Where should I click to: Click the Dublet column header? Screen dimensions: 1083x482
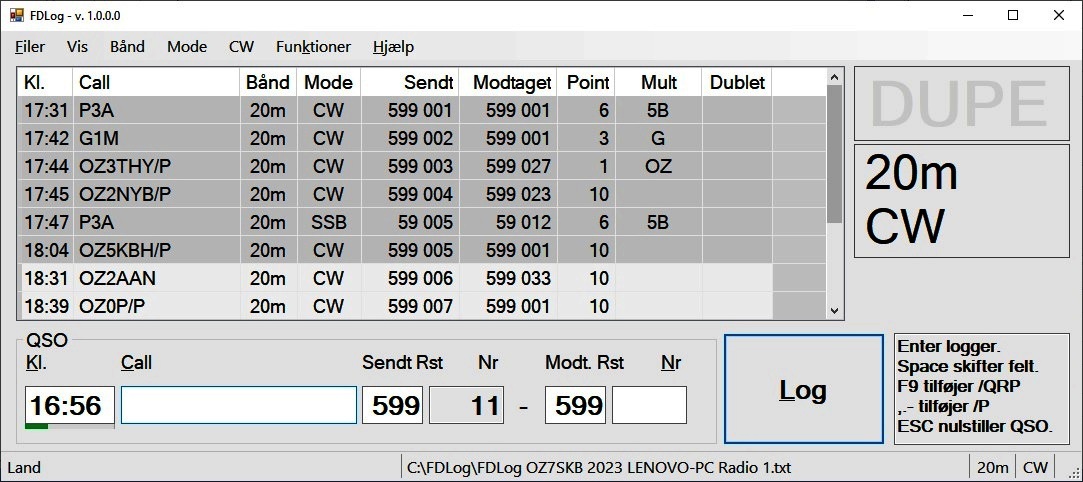tap(737, 83)
